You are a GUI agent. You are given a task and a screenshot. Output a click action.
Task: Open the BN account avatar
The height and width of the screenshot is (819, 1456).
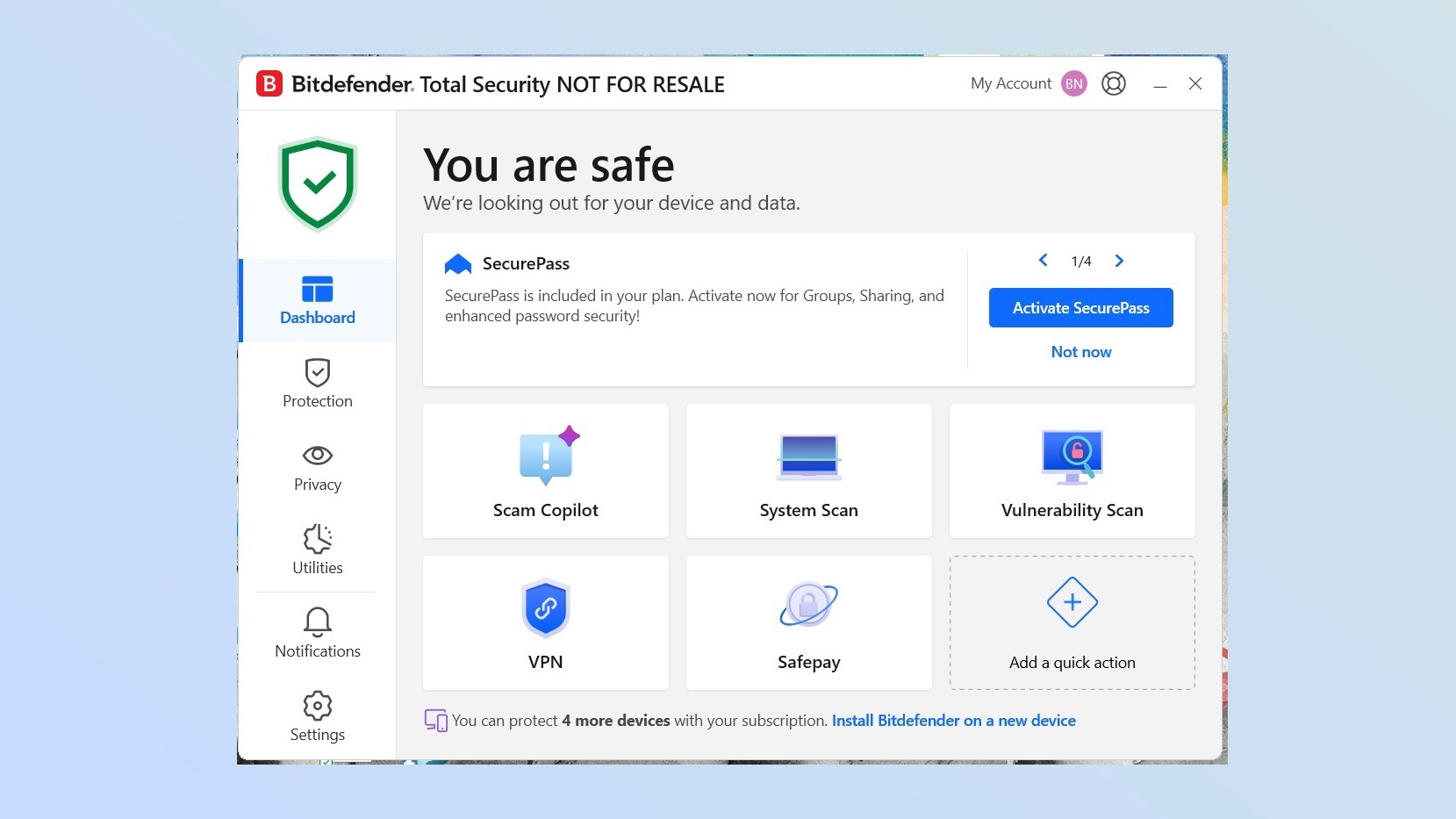click(1074, 83)
